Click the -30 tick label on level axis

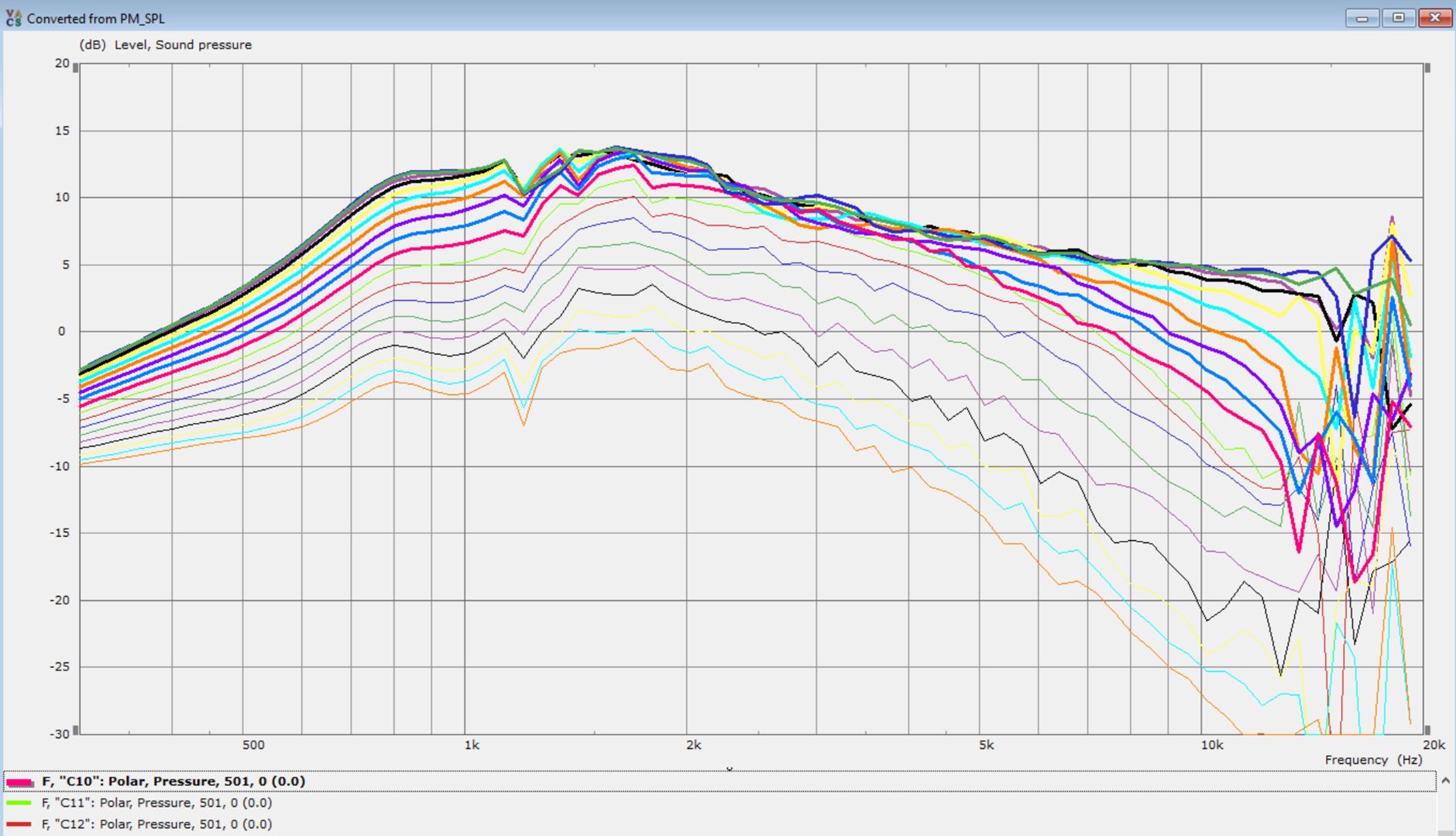[59, 733]
